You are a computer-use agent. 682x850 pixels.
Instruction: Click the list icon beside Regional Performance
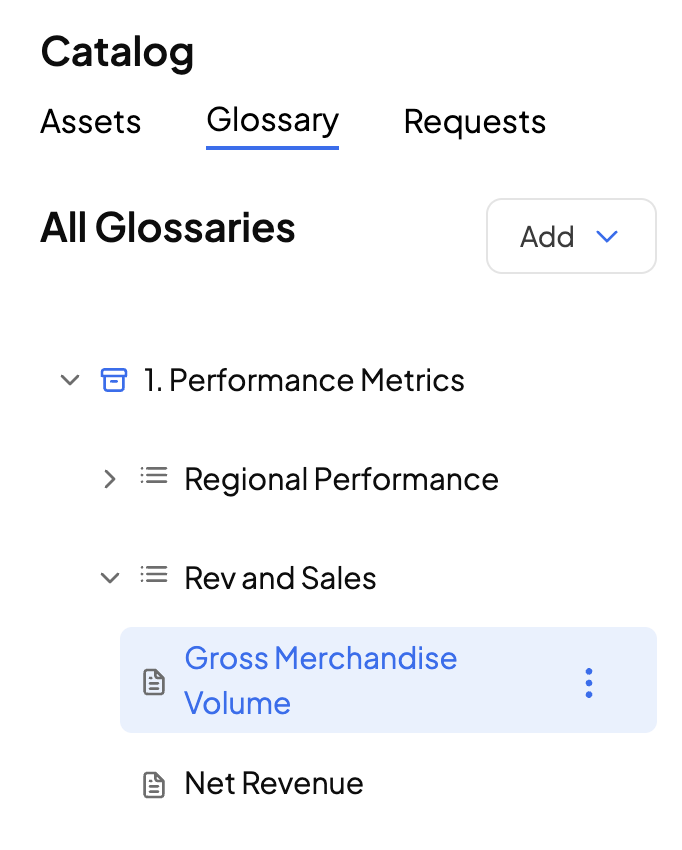click(154, 477)
